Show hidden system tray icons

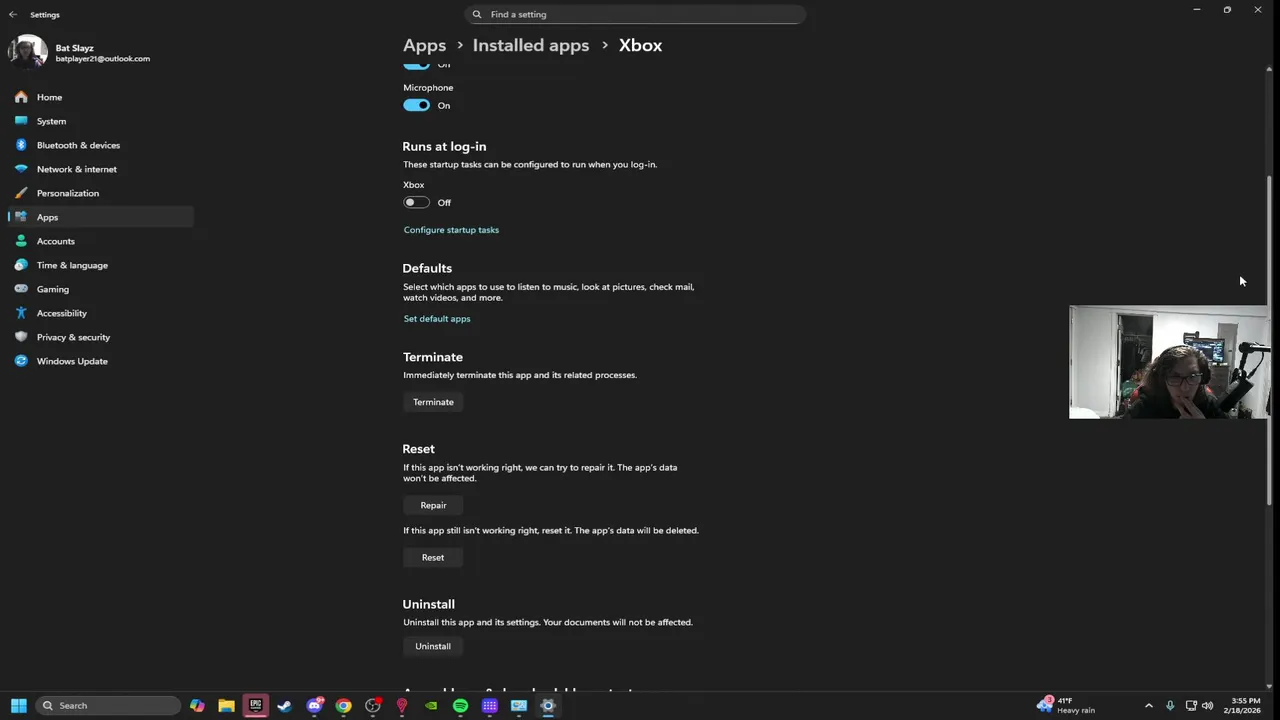(1148, 705)
